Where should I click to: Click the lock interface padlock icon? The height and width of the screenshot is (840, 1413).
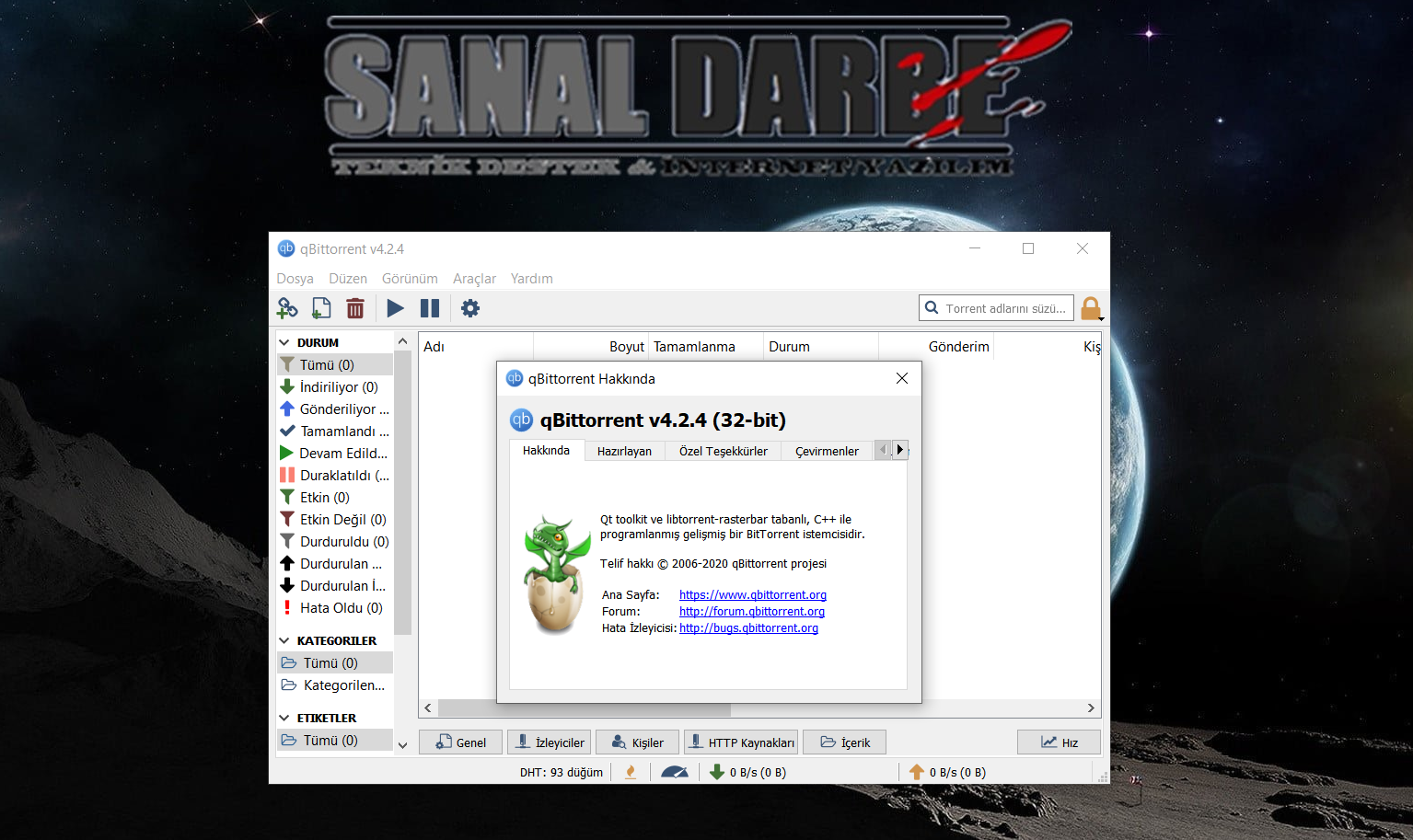coord(1091,308)
